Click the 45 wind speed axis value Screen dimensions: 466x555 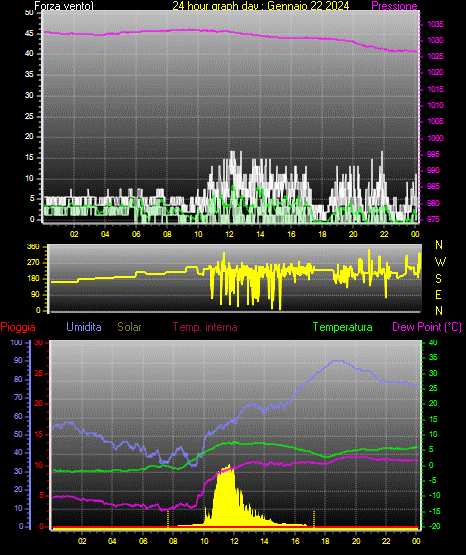(x=29, y=34)
